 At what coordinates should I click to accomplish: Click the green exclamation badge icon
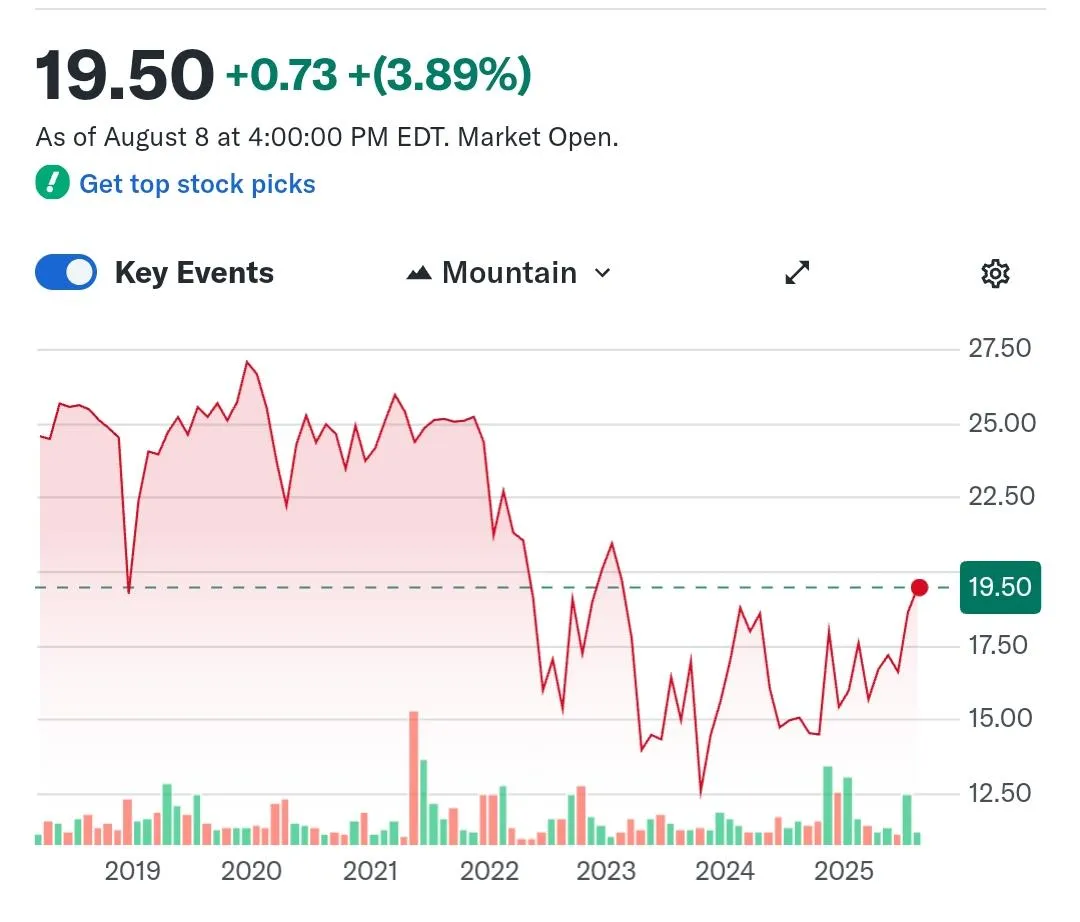click(x=52, y=184)
